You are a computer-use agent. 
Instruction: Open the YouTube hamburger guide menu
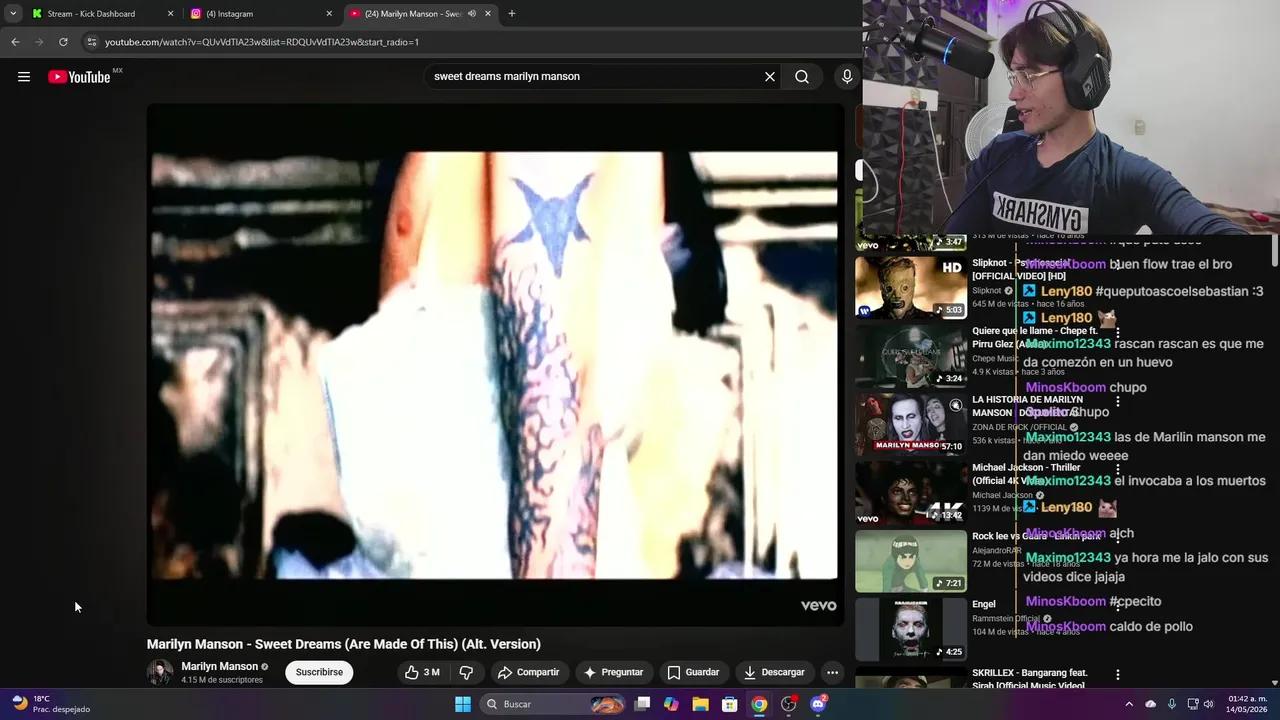(24, 77)
